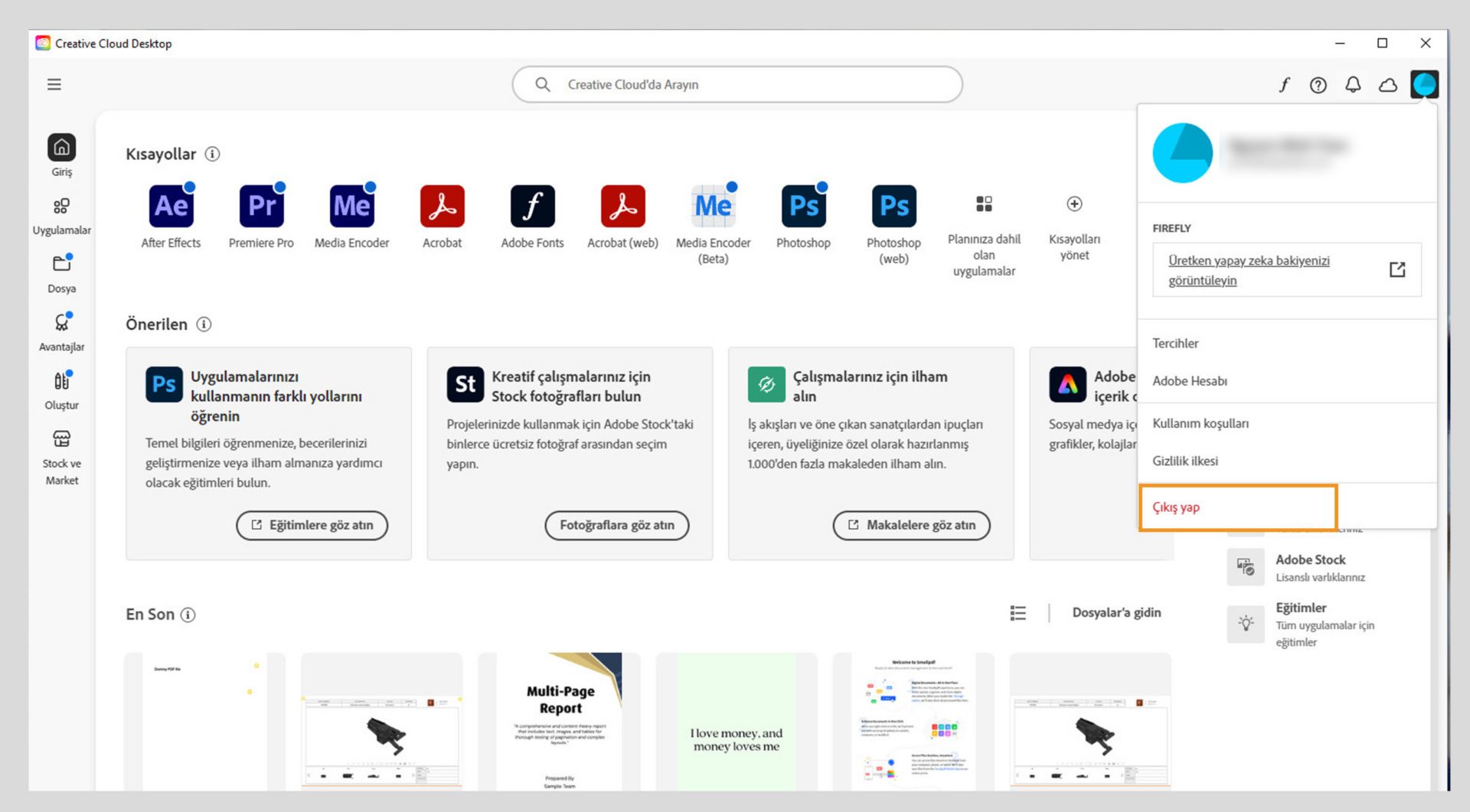Open Kullanım koşulları menu item
Viewport: 1470px width, 812px height.
[1200, 423]
